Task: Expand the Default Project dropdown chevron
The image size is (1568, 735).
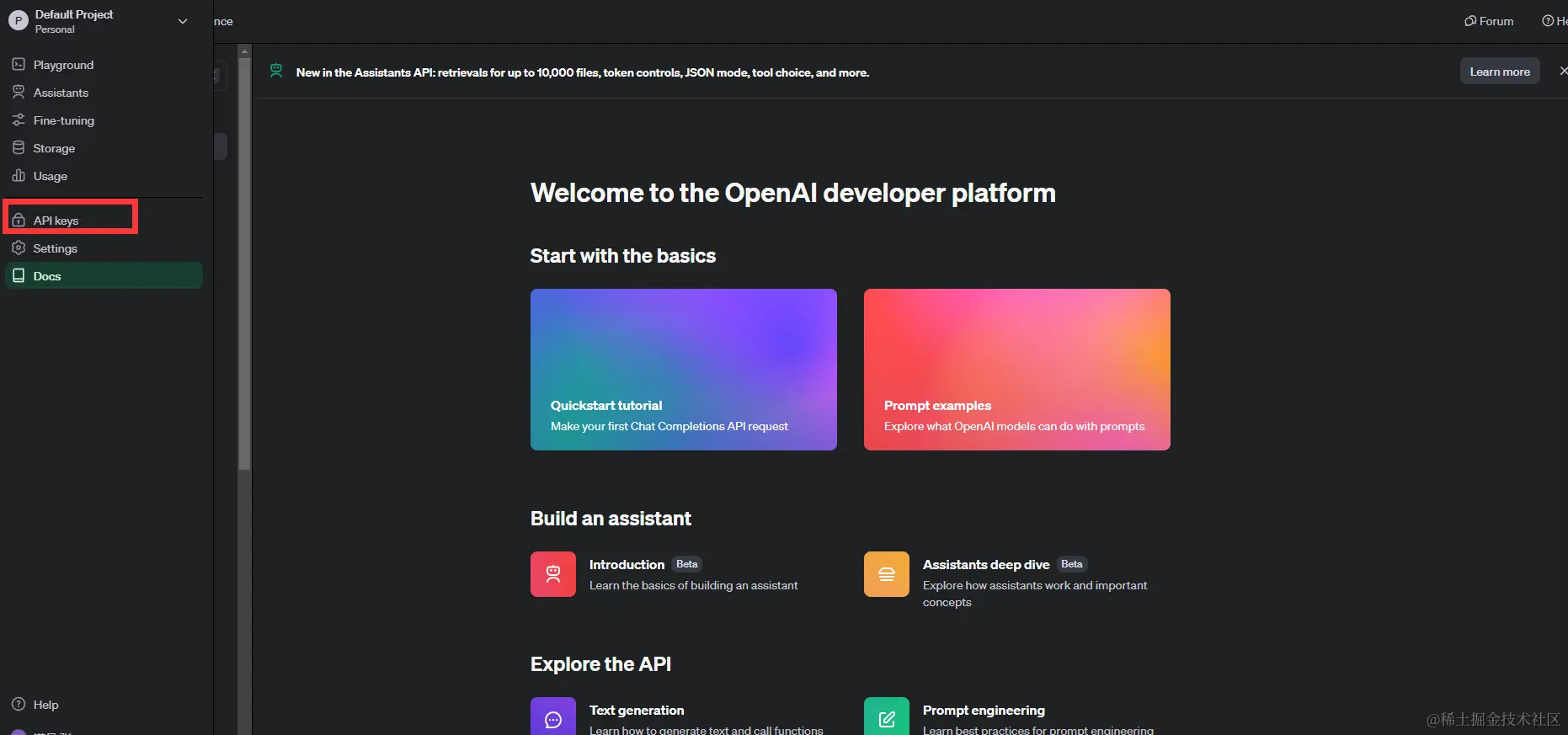Action: tap(183, 21)
